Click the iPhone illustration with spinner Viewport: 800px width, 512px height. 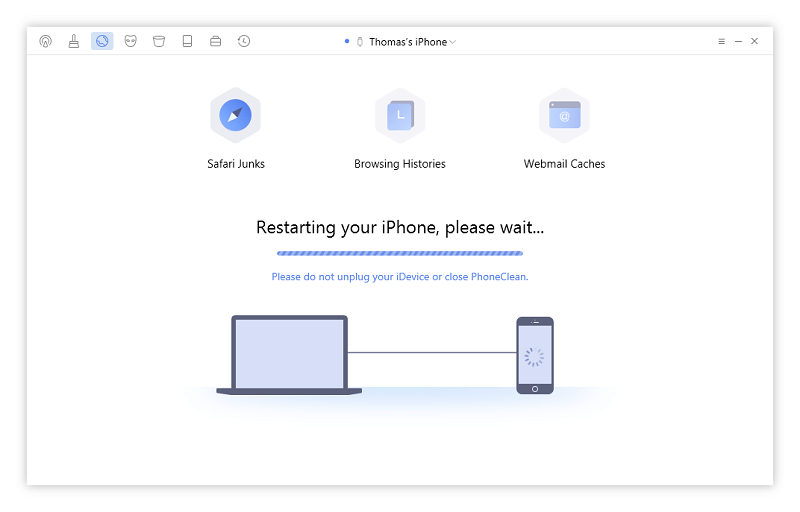coord(535,355)
